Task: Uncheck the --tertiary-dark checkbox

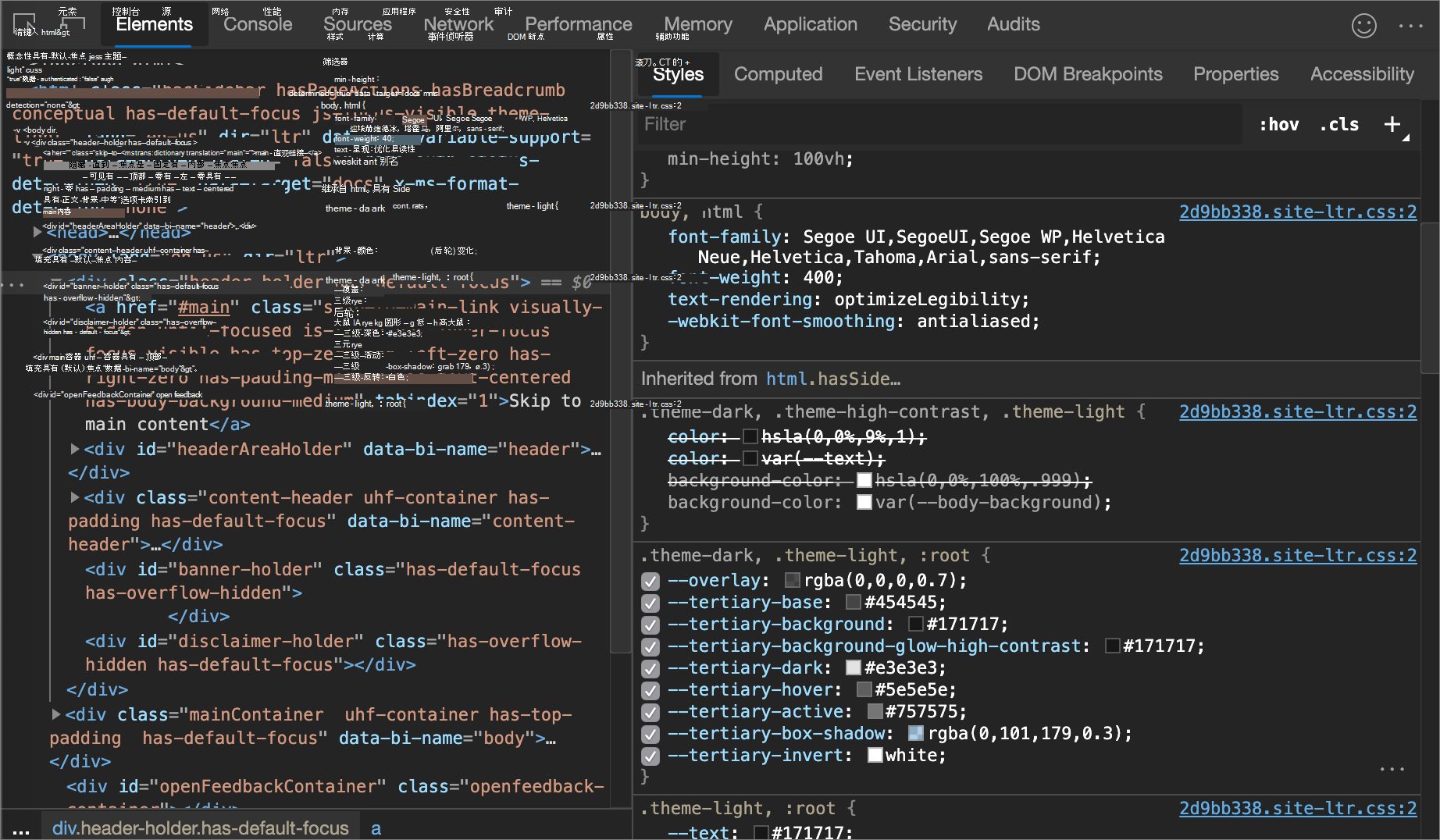Action: click(x=650, y=668)
